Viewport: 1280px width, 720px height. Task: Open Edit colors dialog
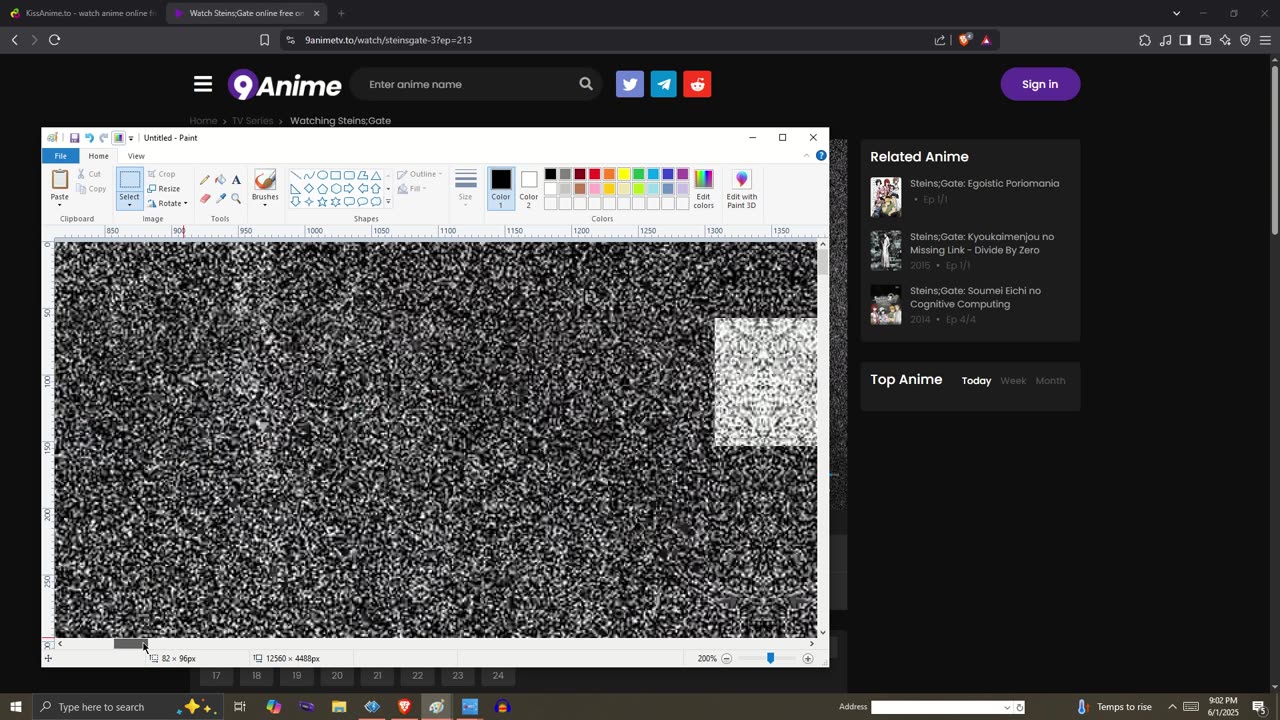[704, 189]
